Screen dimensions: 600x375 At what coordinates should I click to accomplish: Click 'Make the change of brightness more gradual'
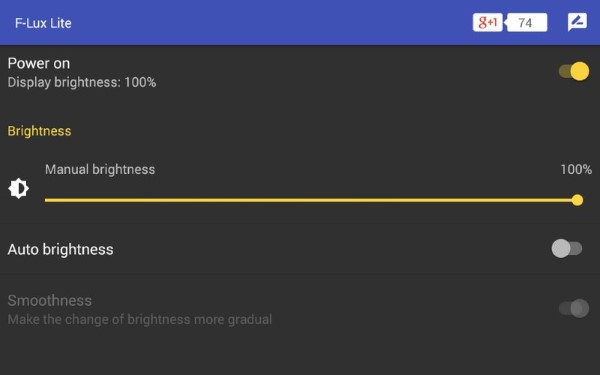140,319
